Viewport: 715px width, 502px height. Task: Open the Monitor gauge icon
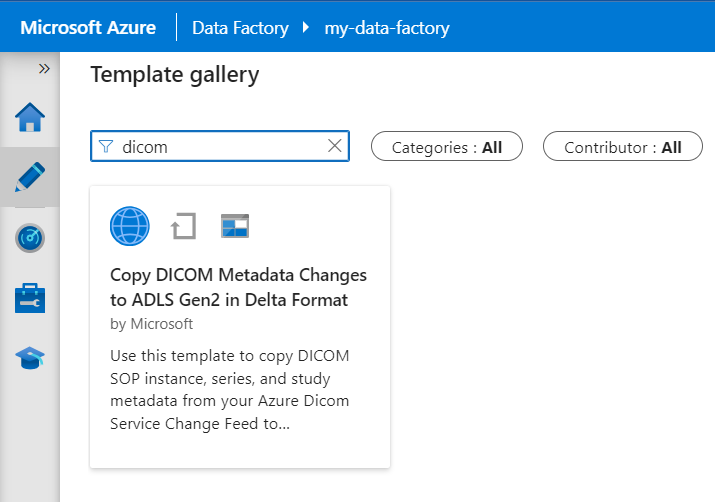pyautogui.click(x=30, y=237)
